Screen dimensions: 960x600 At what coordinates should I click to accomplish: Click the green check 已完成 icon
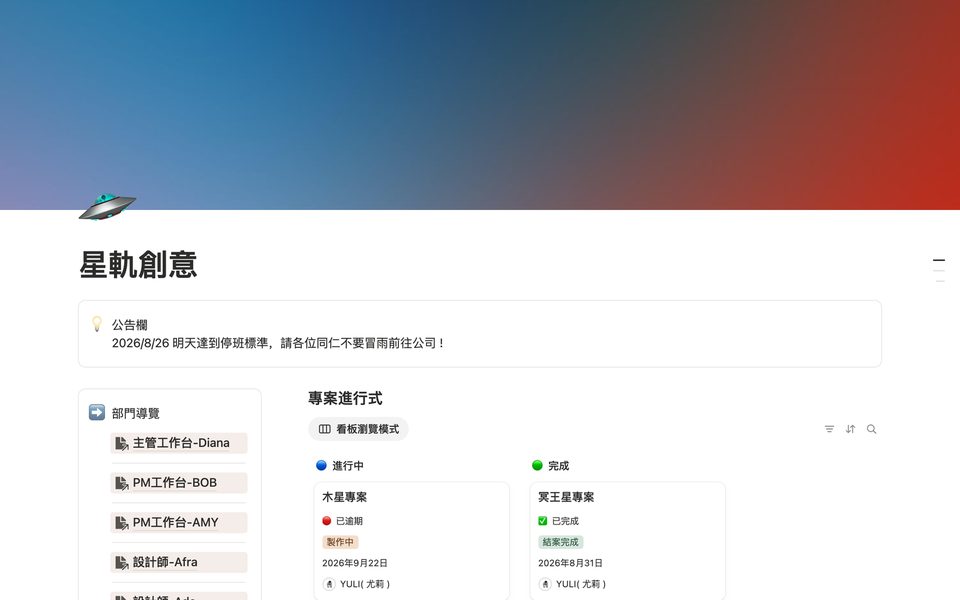[x=542, y=521]
